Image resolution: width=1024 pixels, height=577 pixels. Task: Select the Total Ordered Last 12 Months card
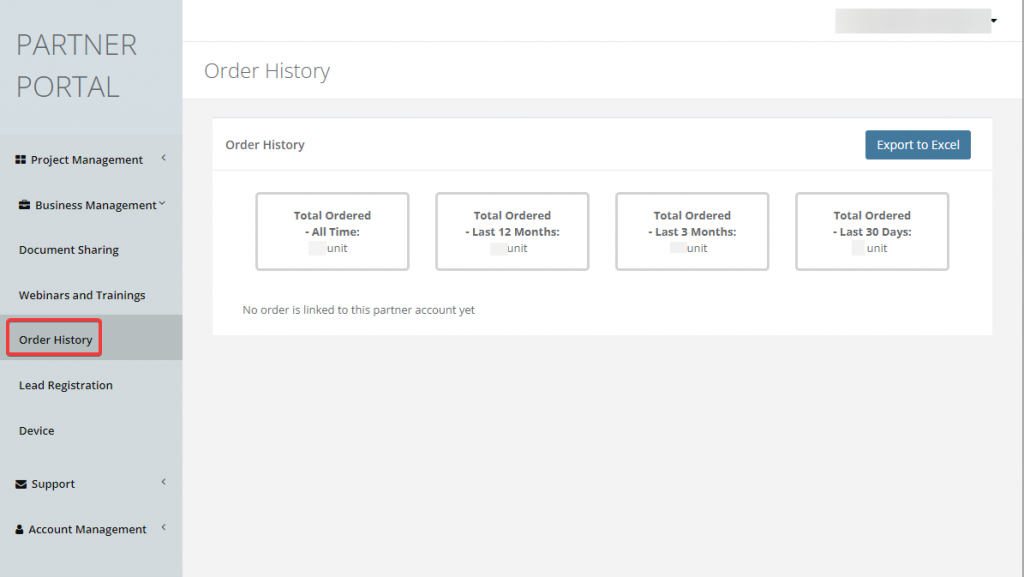click(512, 231)
